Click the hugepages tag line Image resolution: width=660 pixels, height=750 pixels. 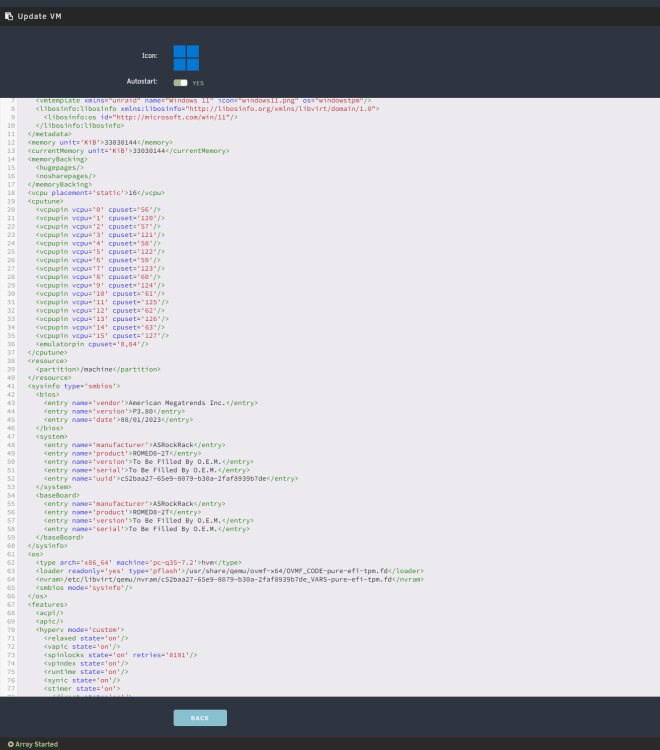pos(60,167)
